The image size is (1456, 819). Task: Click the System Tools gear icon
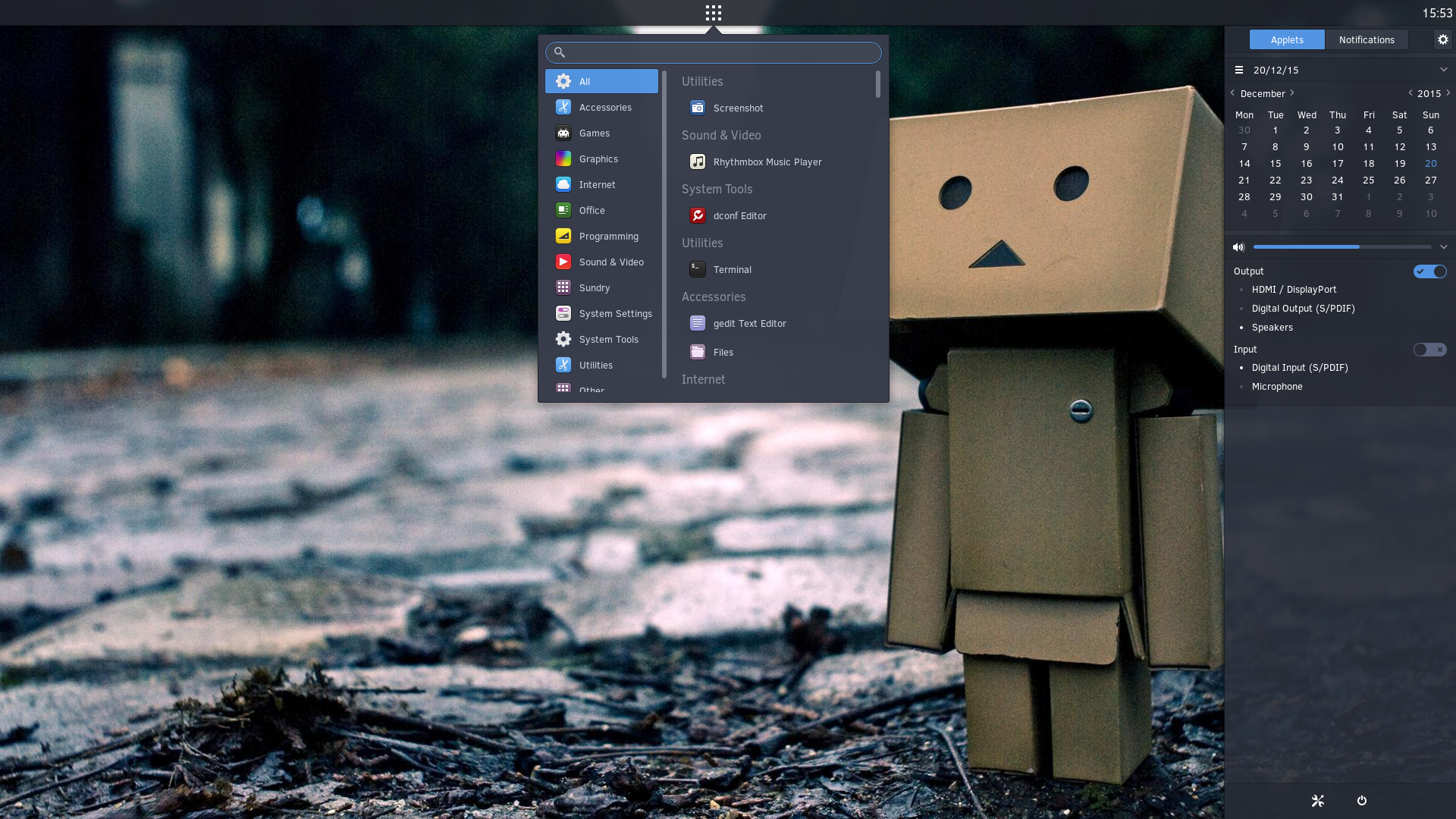pos(563,340)
